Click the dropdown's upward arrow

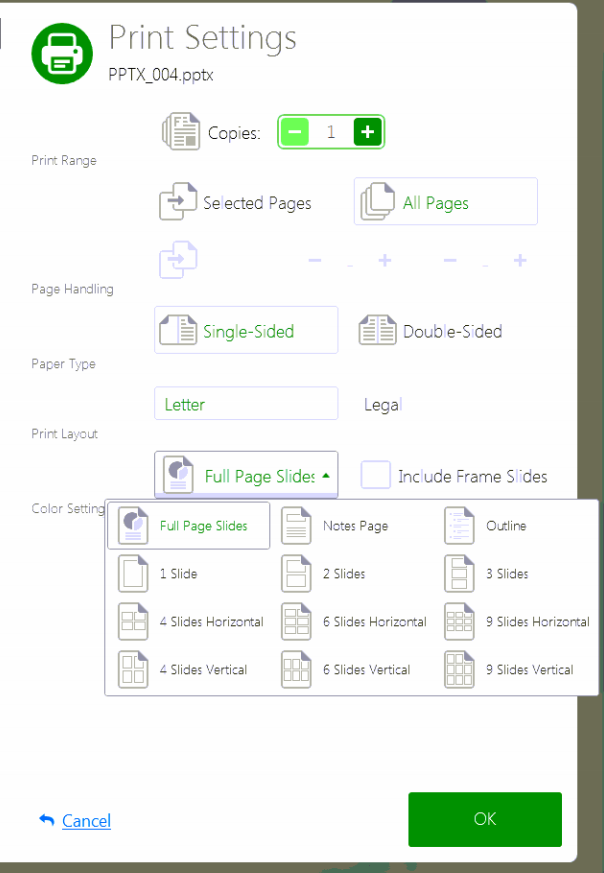coord(326,475)
